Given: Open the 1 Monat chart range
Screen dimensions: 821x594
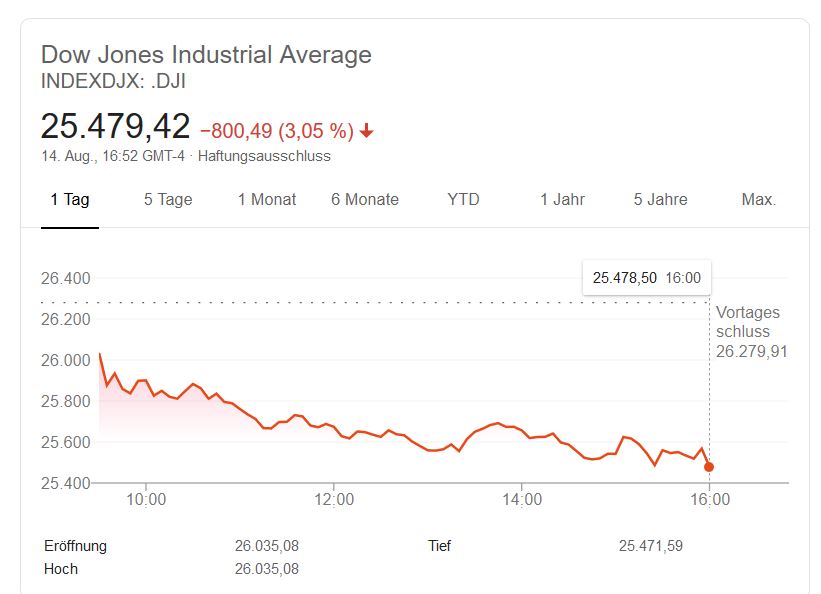Looking at the screenshot, I should (267, 199).
